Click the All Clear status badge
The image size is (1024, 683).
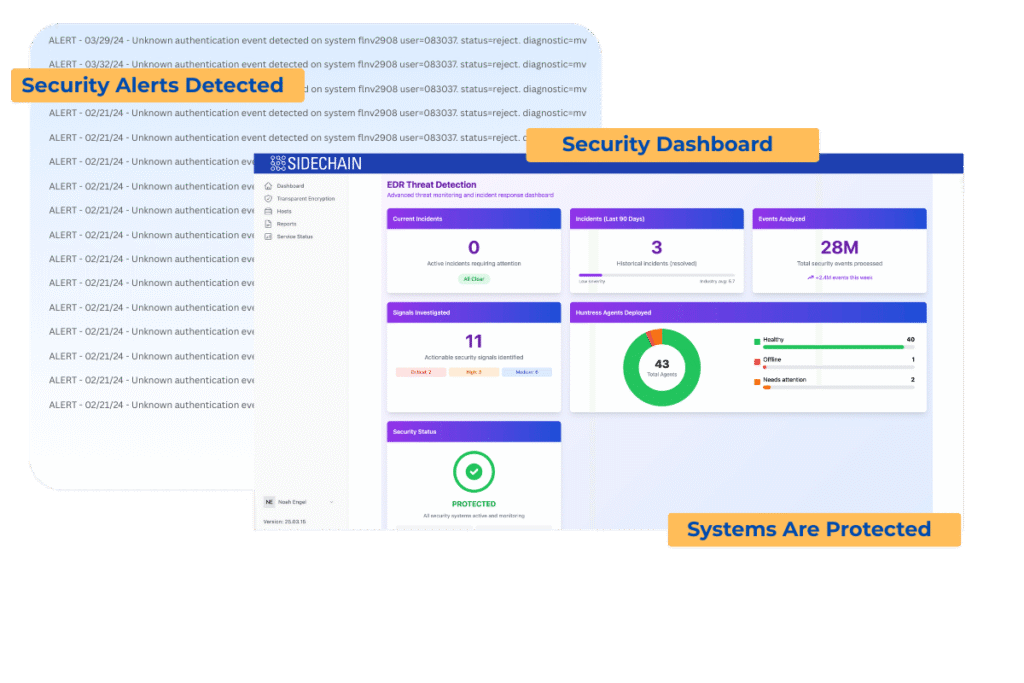(x=473, y=279)
